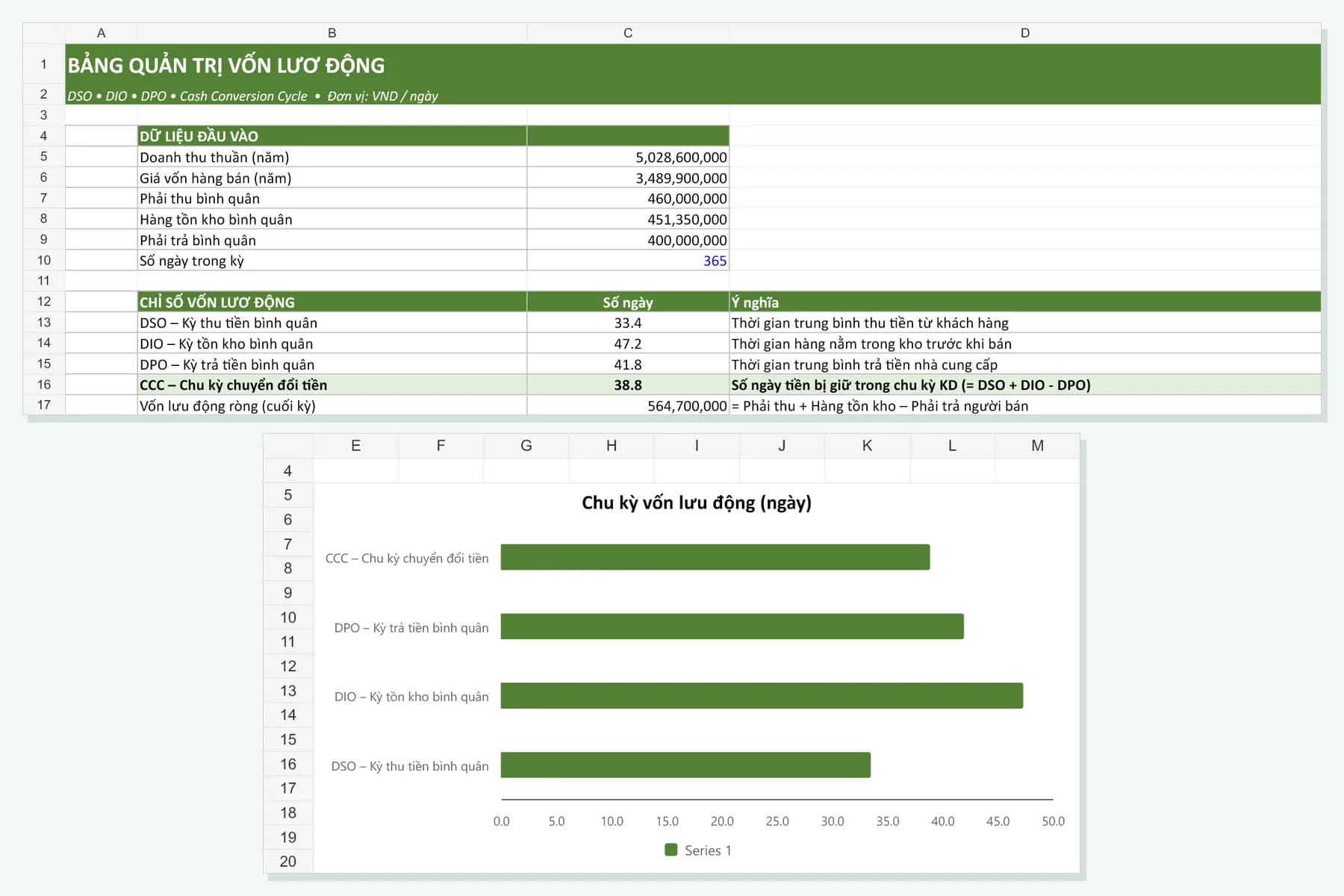Select the "DSO – Kỳ thu tiền bình quân" table cell
The height and width of the screenshot is (896, 1344).
tap(332, 323)
